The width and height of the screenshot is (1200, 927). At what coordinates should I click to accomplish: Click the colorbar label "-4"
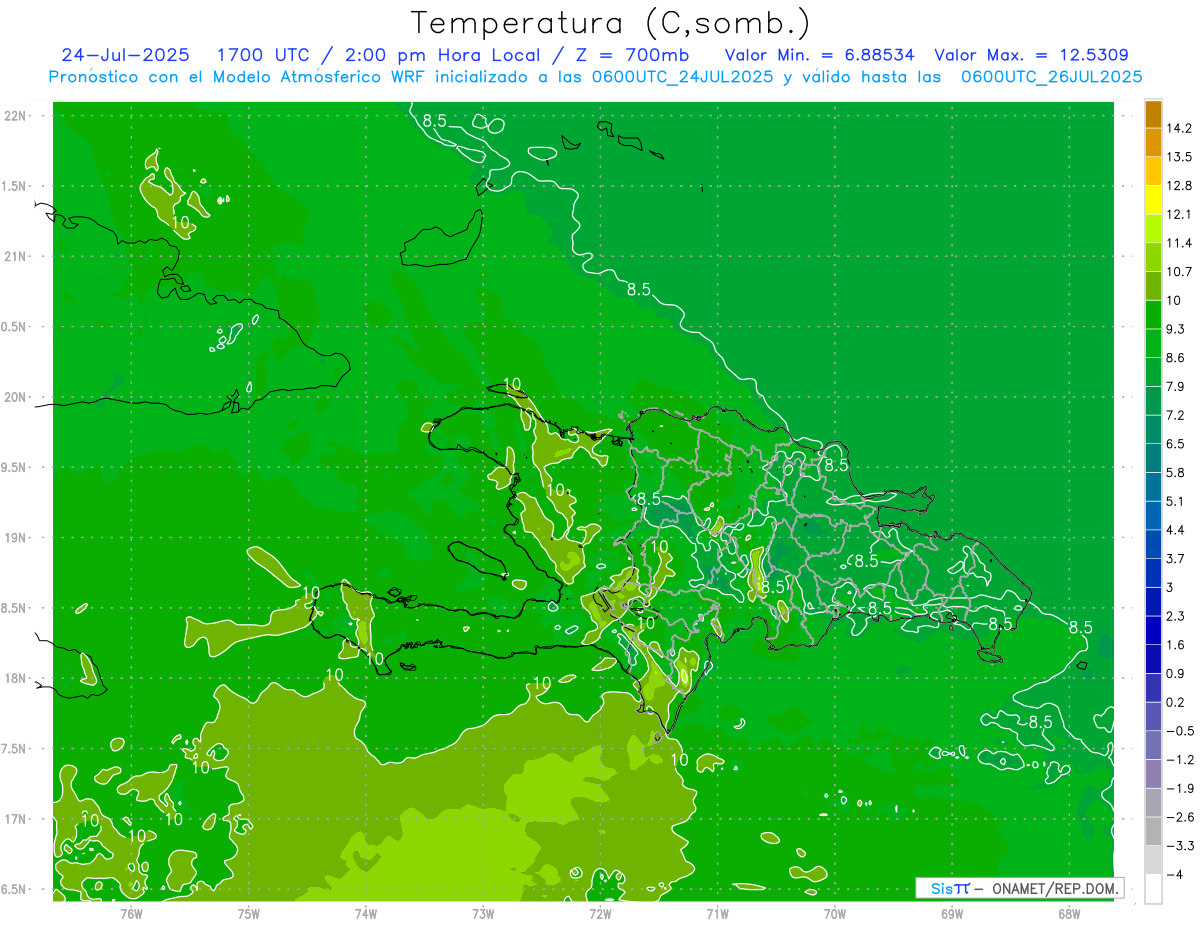pyautogui.click(x=1175, y=875)
